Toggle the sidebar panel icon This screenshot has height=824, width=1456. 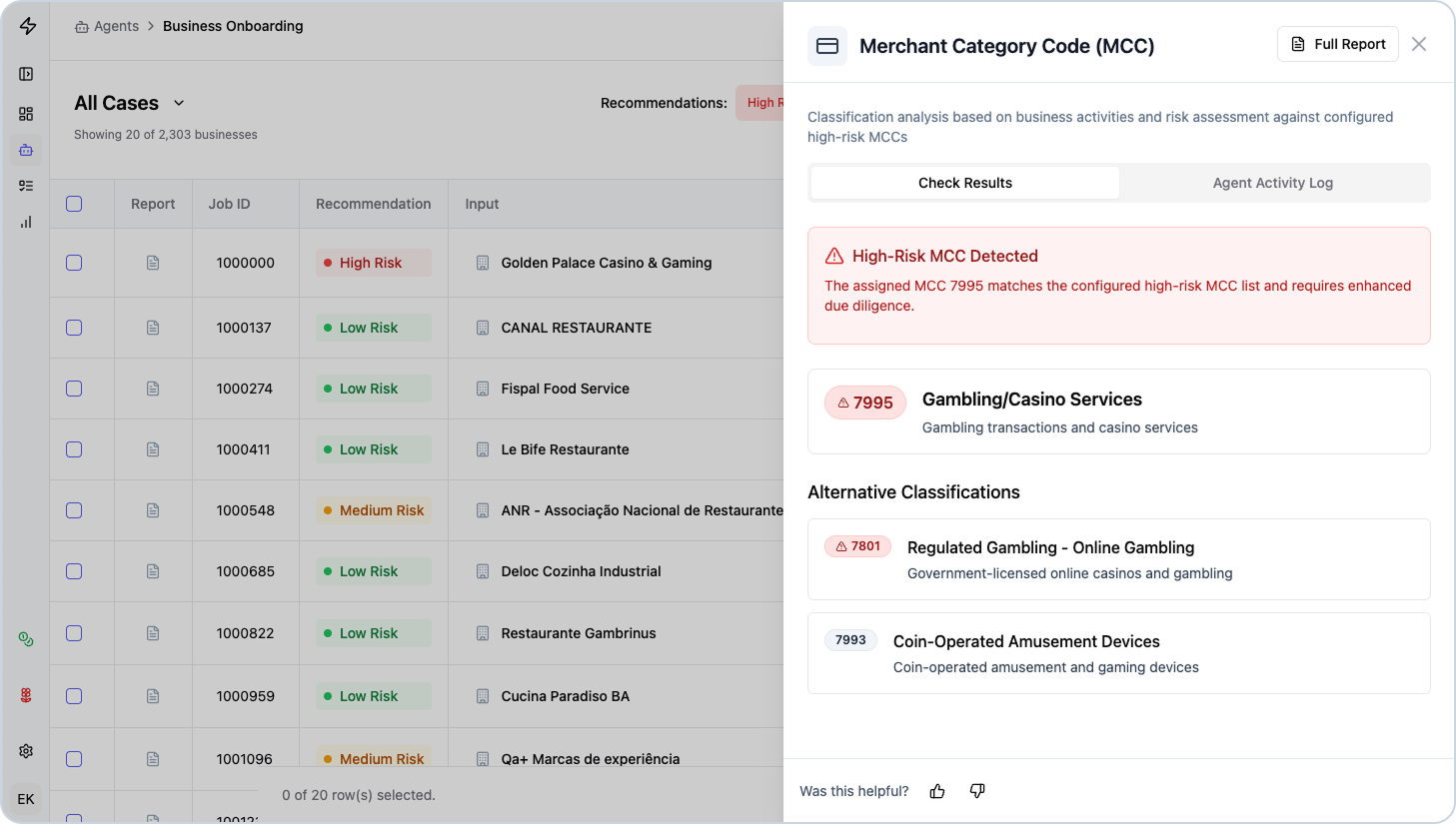(x=26, y=74)
